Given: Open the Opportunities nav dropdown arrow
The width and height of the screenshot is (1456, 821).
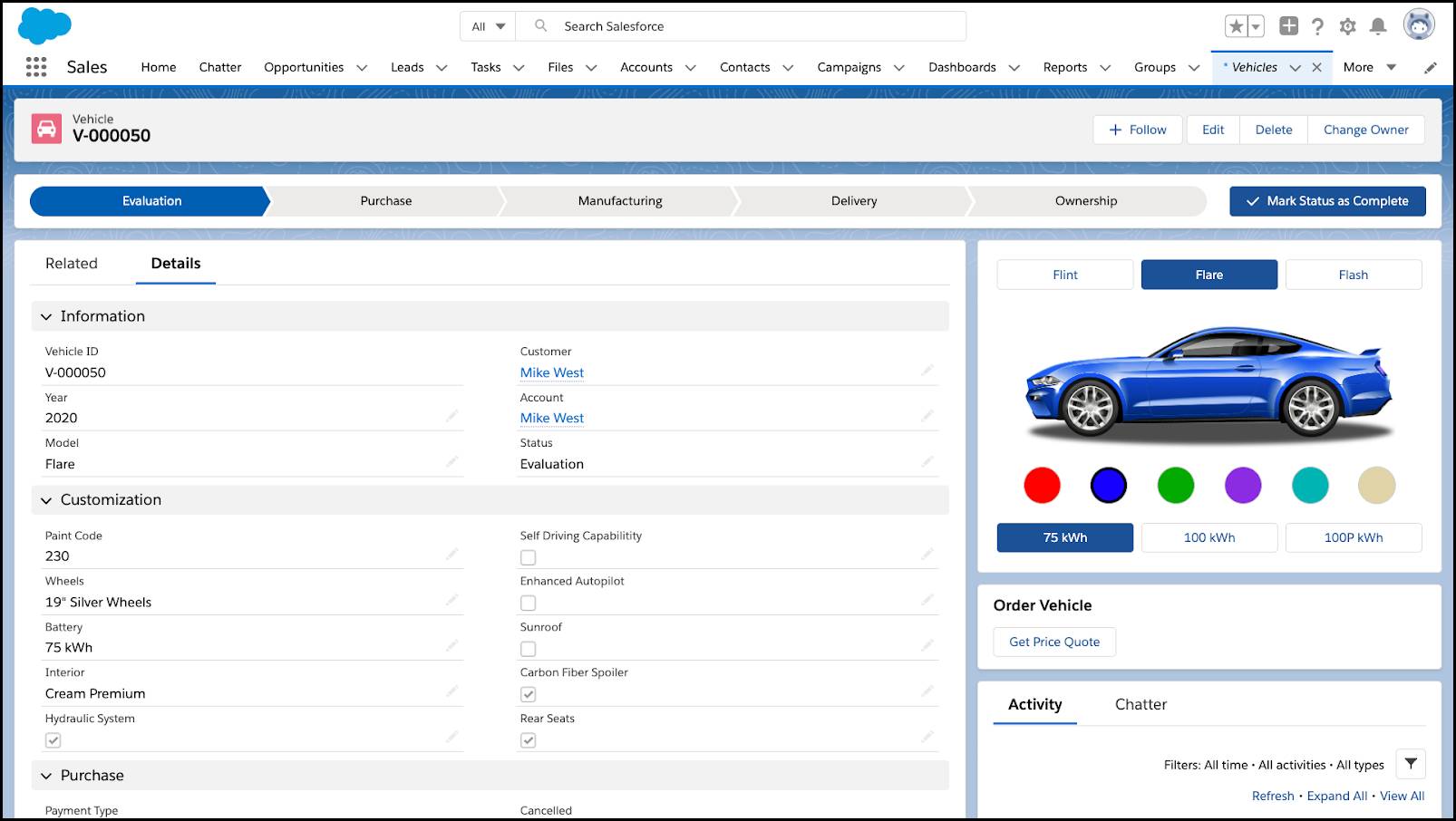Looking at the screenshot, I should point(362,68).
